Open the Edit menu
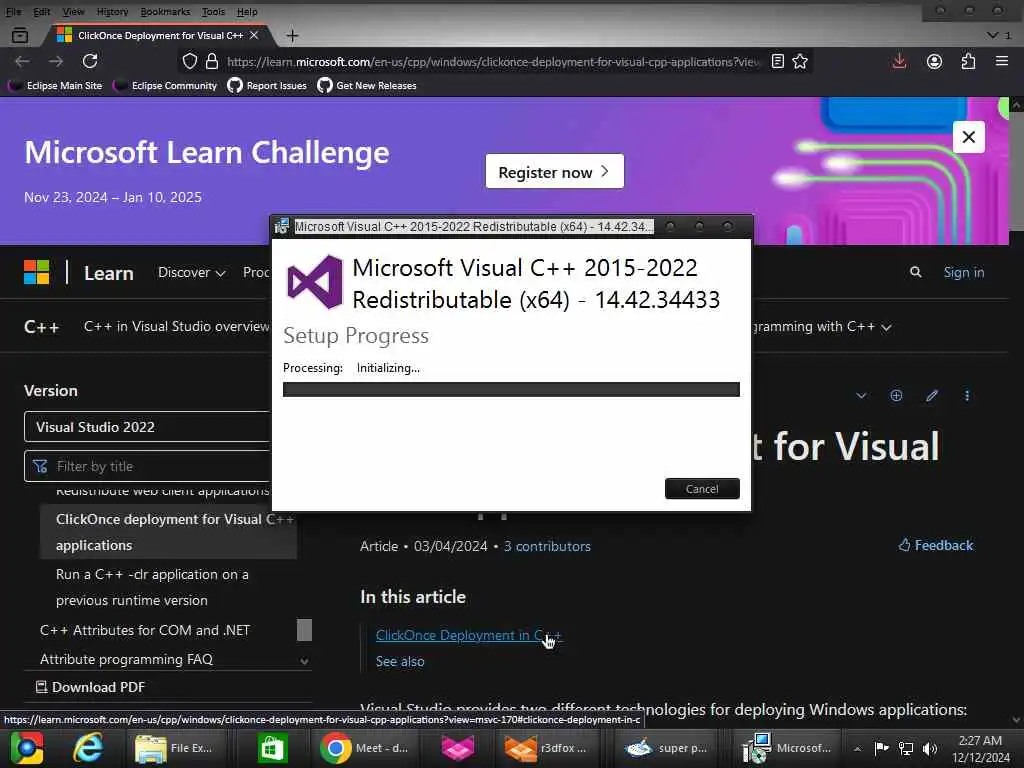 (x=42, y=12)
